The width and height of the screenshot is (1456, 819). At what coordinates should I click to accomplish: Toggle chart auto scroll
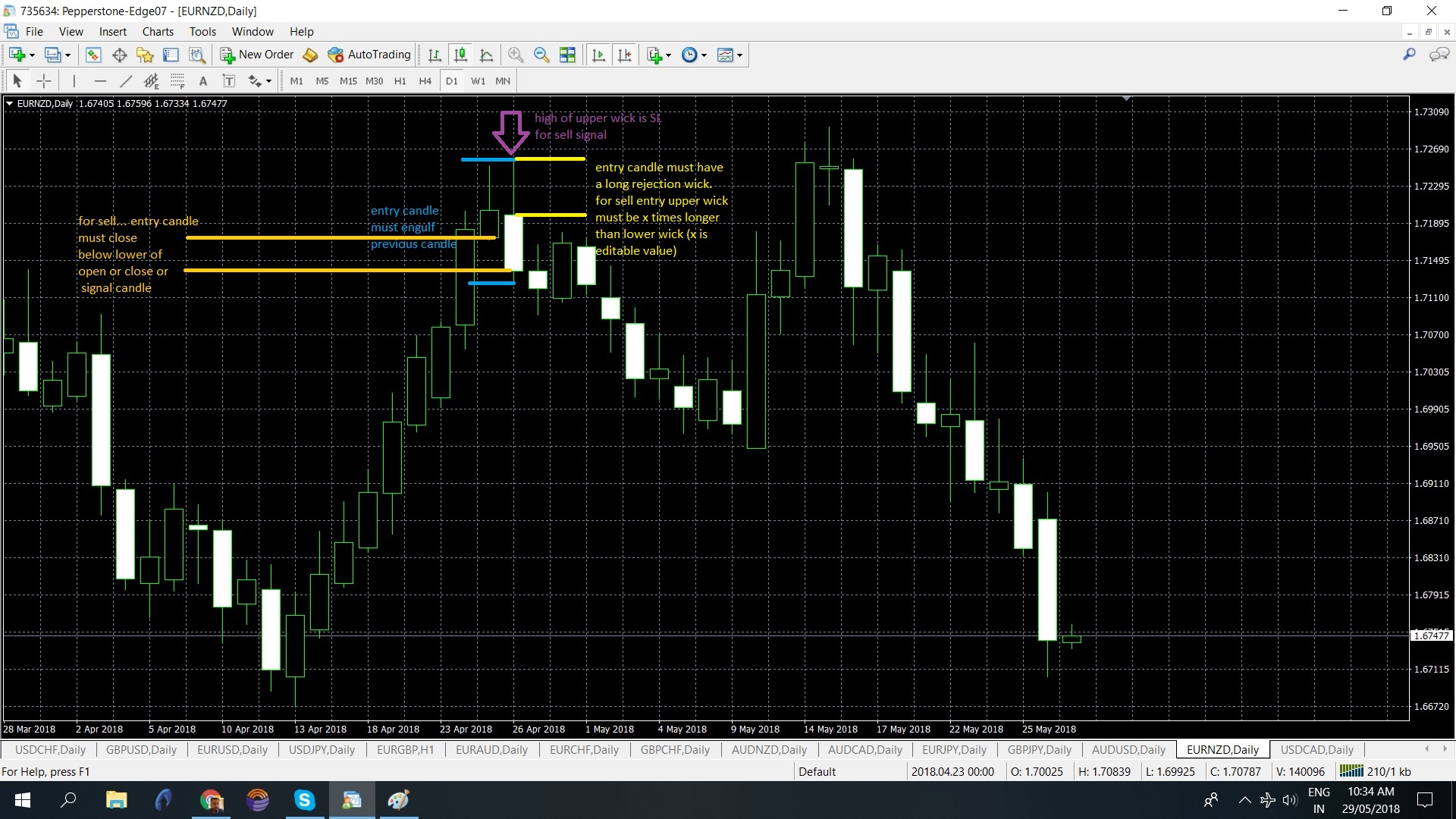coord(598,55)
